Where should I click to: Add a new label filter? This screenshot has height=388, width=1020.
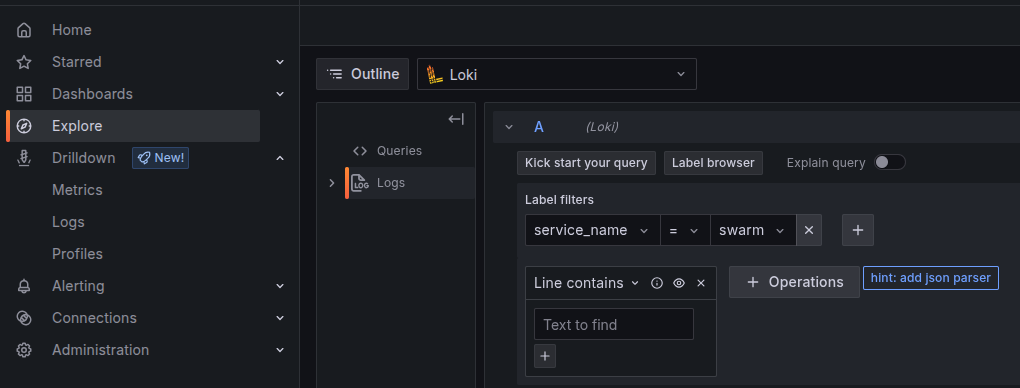(858, 230)
